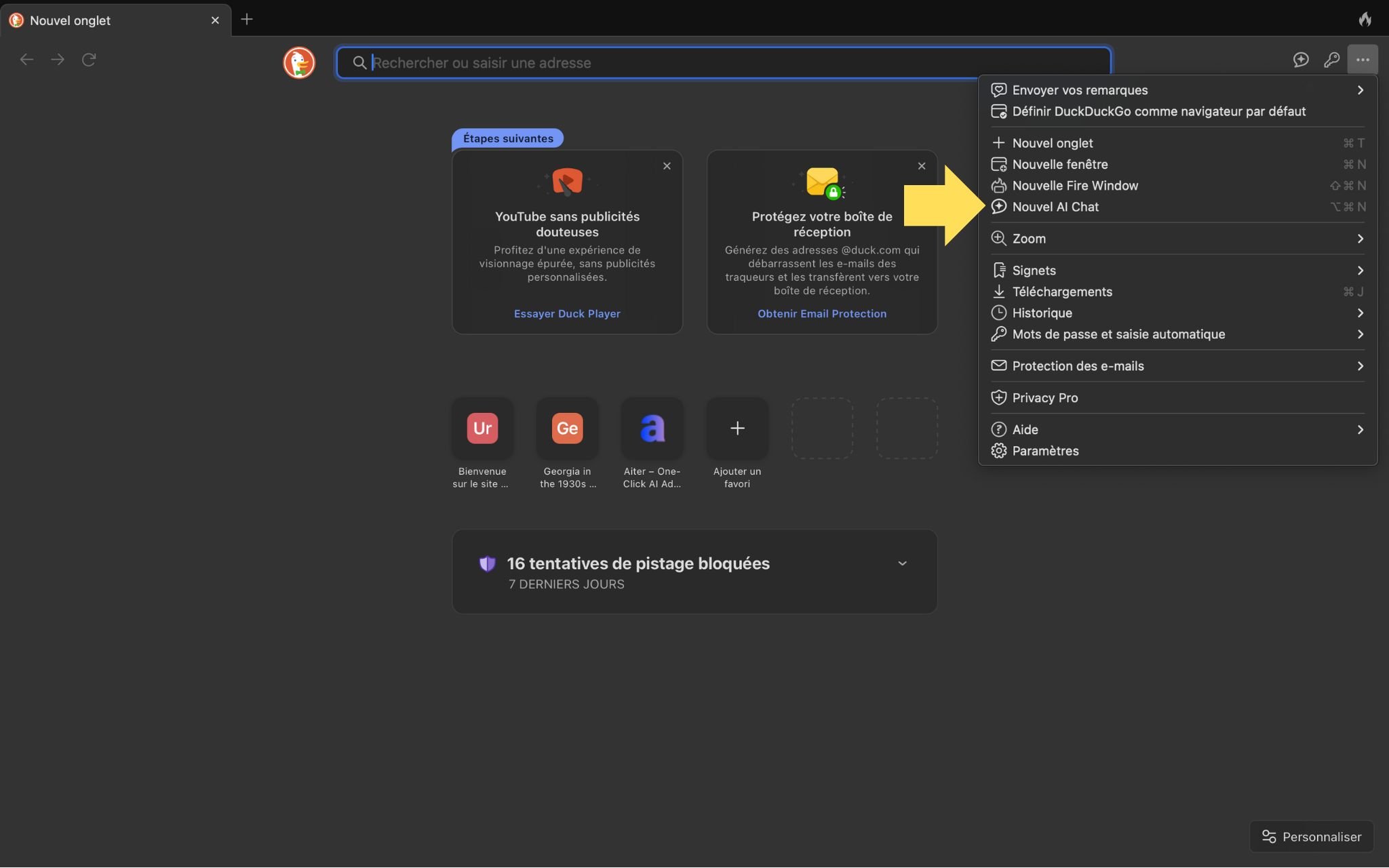This screenshot has height=868, width=1389.
Task: Click the Personnaliser button
Action: pyautogui.click(x=1311, y=837)
